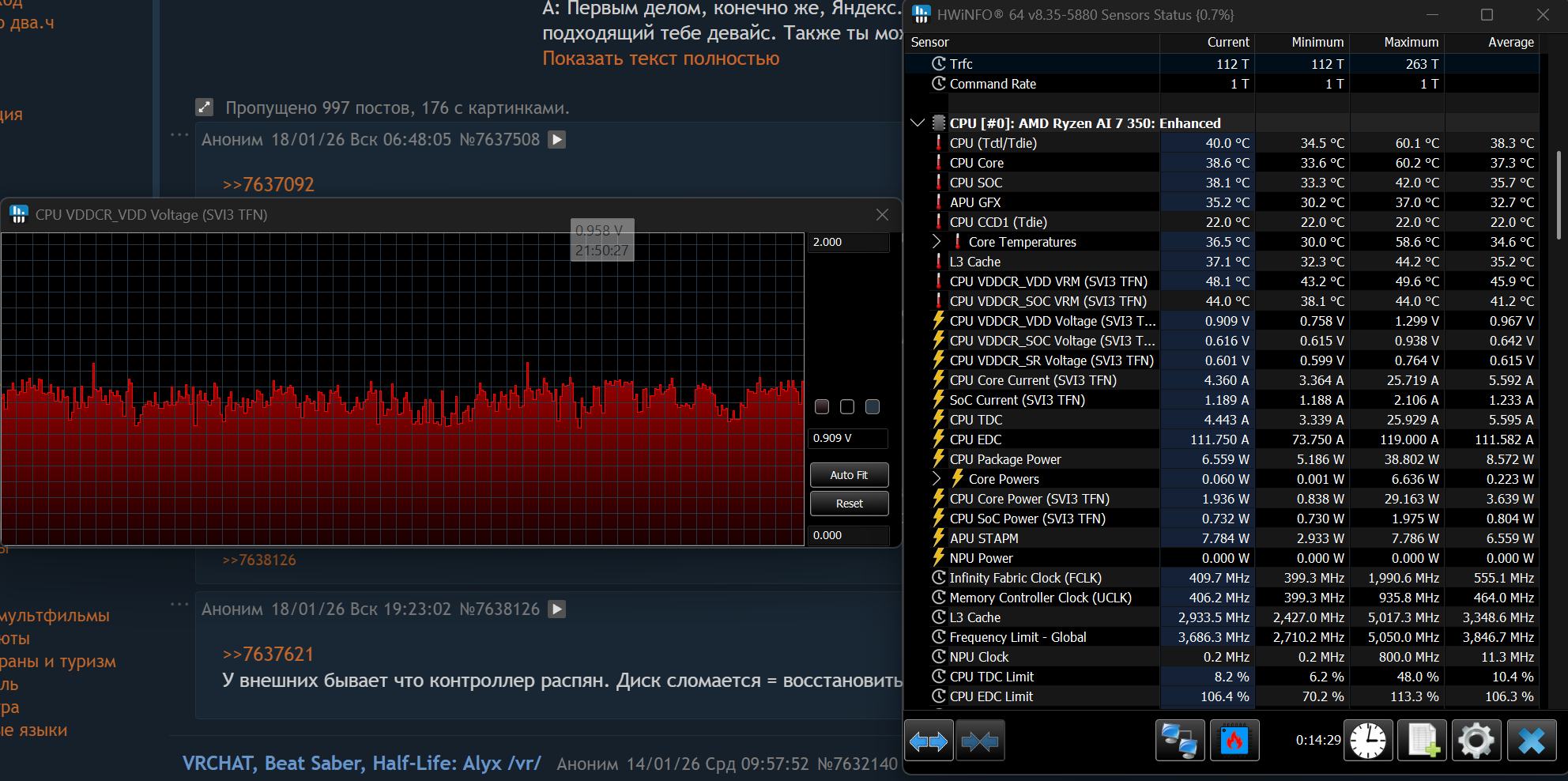The image size is (1568, 781).
Task: Open the remote network monitors icon
Action: pos(1180,741)
